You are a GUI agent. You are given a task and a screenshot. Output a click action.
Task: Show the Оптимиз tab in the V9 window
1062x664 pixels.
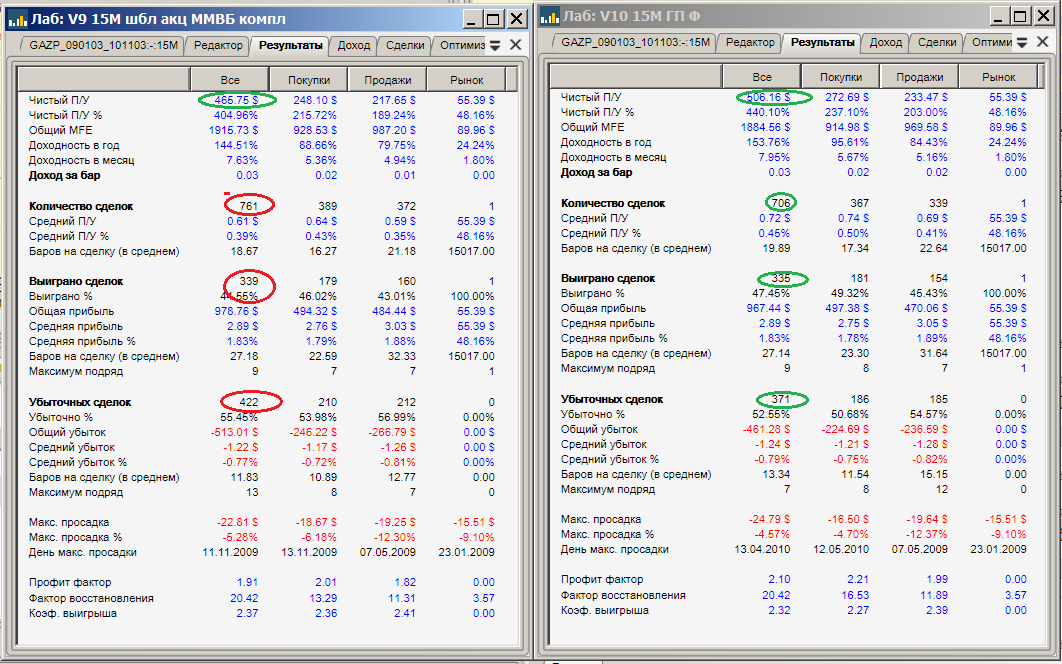462,45
